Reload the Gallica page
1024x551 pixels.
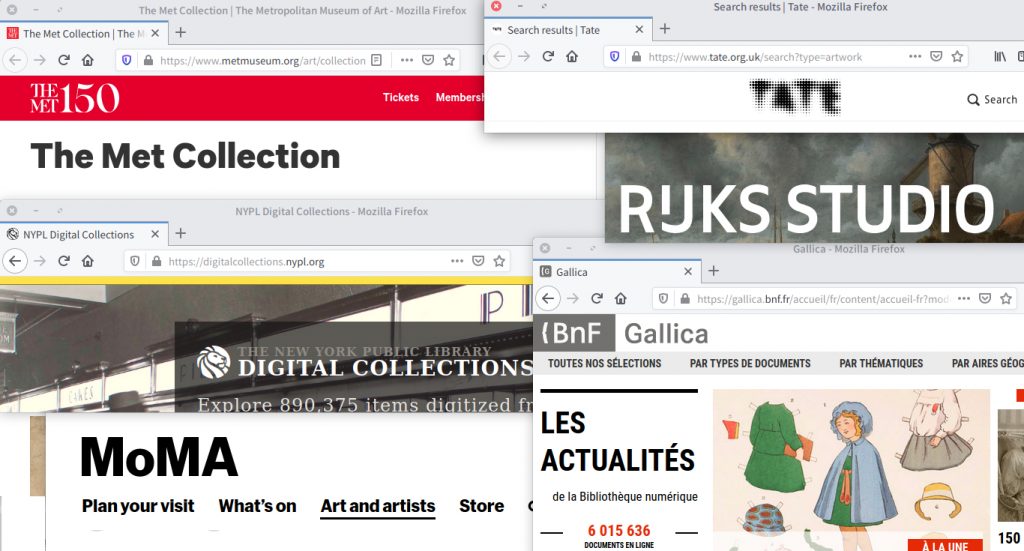(596, 298)
